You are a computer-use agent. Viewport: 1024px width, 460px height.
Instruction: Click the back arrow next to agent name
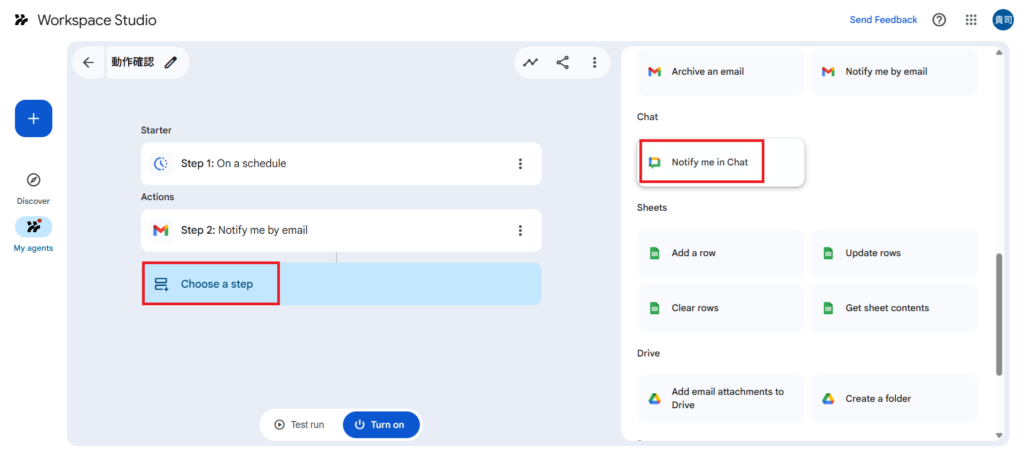88,62
